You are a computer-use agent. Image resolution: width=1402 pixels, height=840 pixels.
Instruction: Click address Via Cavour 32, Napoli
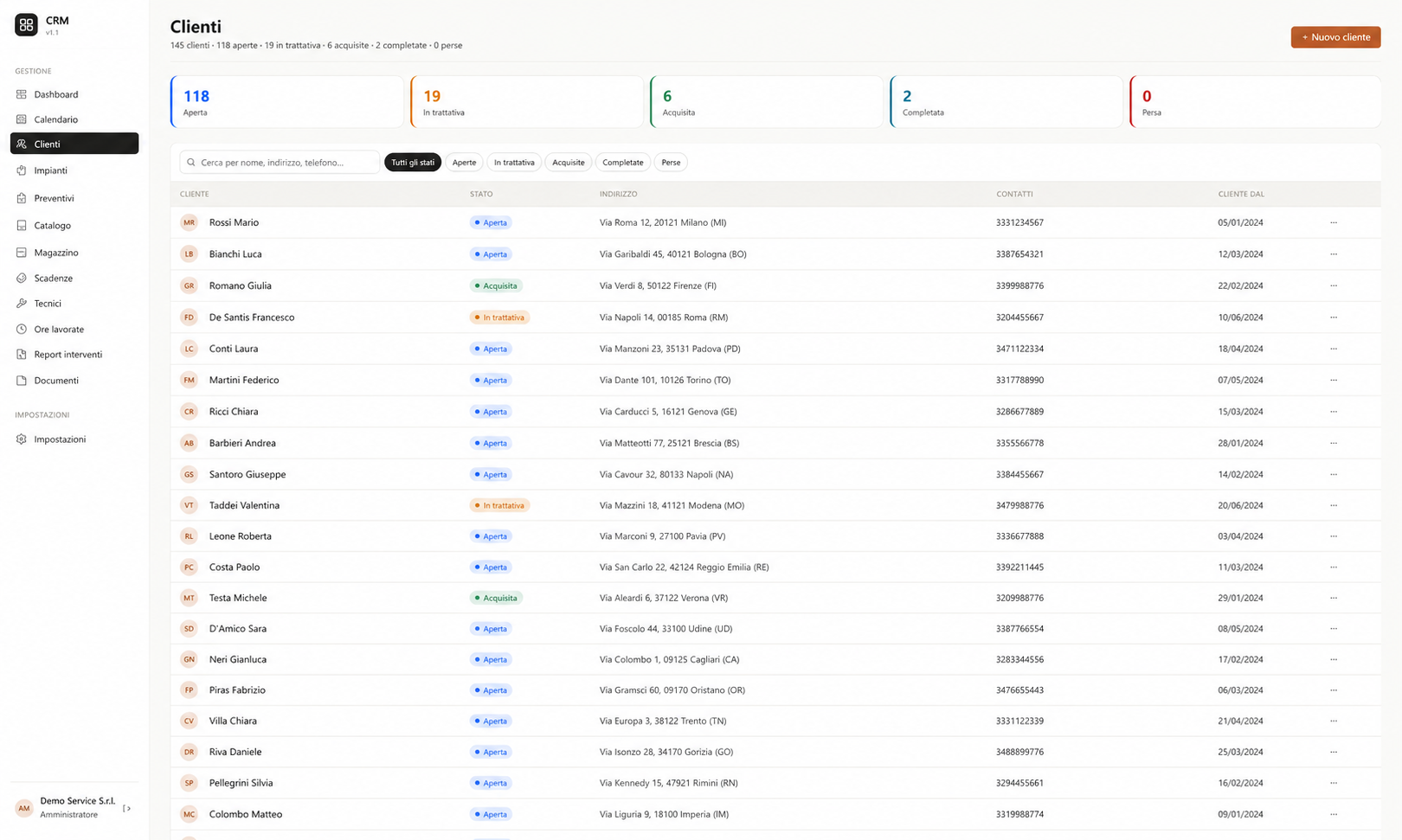coord(666,474)
